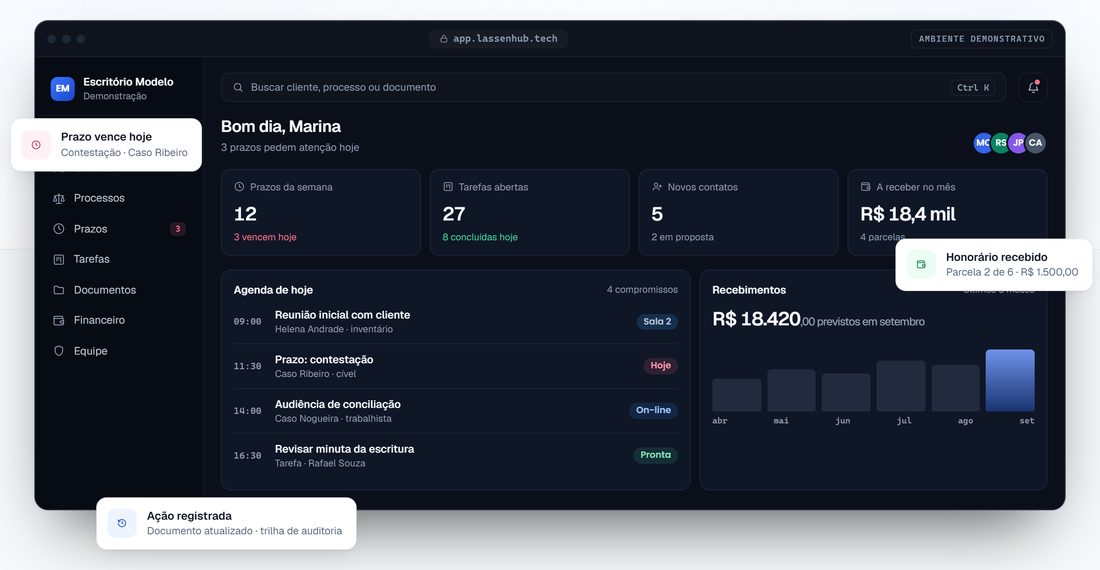Click 'Honorário recebido' notification title
The image size is (1100, 570).
pos(996,257)
